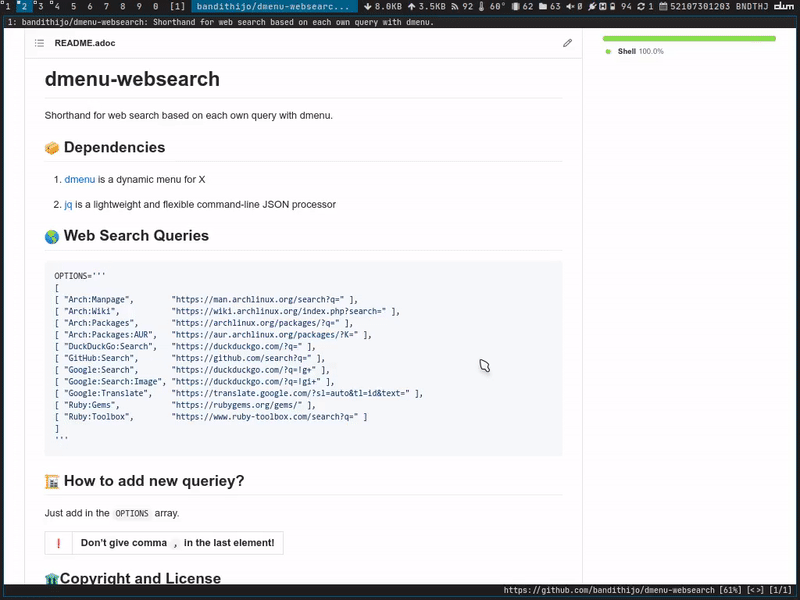Click the green language percentage bar
Screen dimensions: 800x600
689,38
